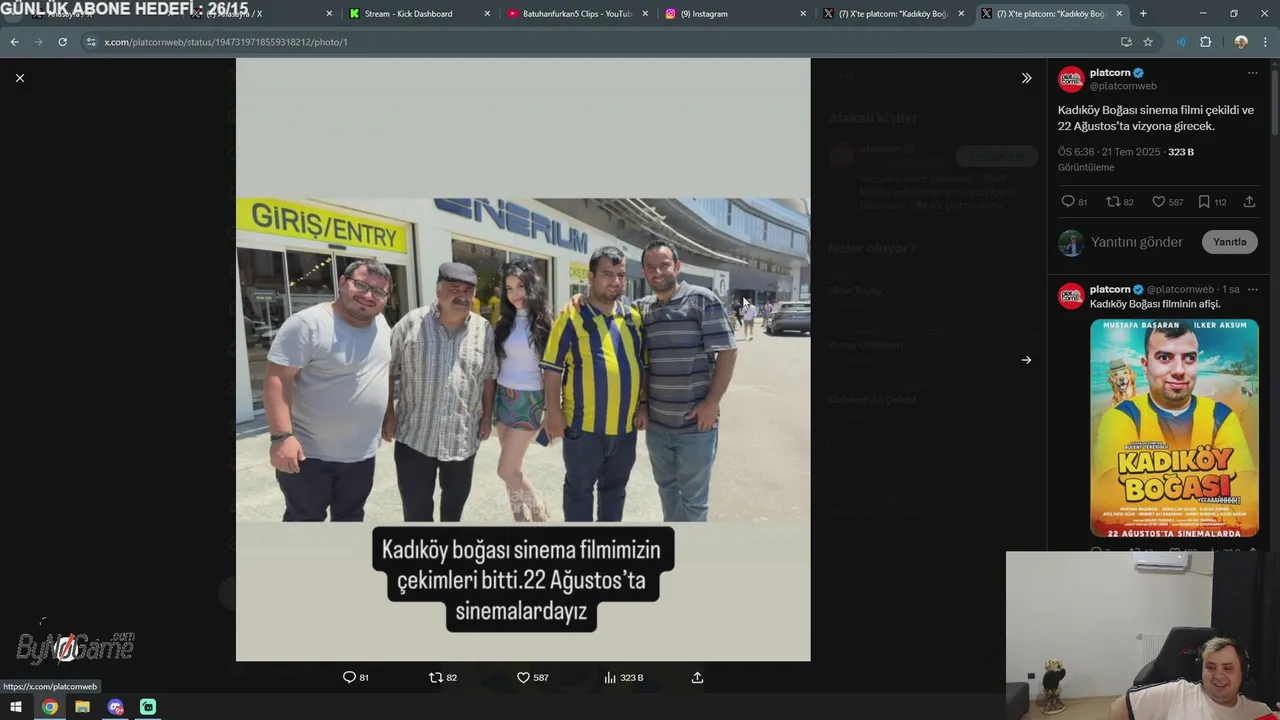
Task: Close the active X'te platcorn tab
Action: [x=1119, y=14]
